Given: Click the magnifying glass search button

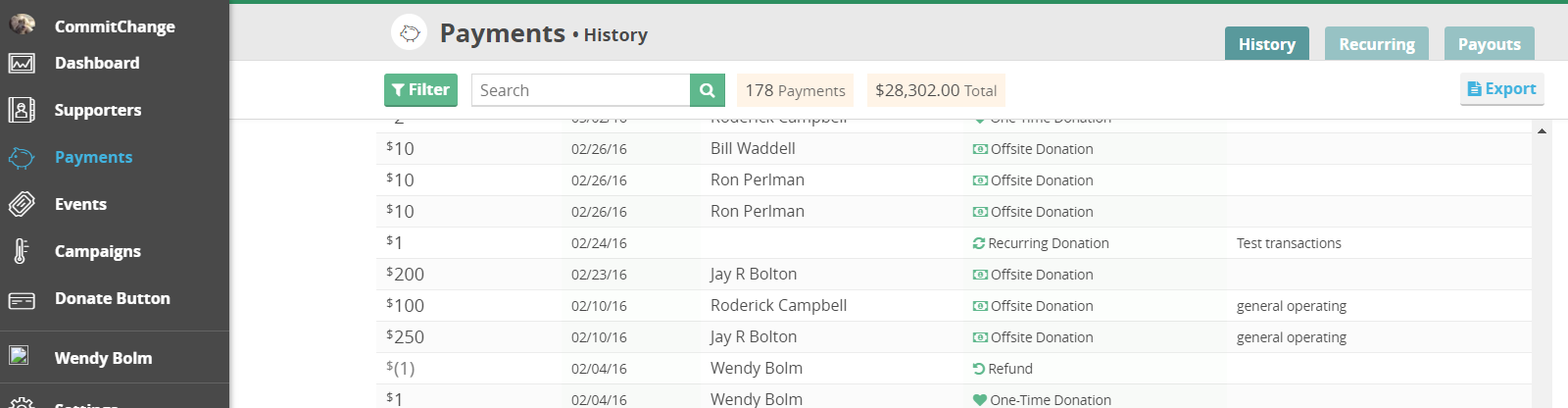Looking at the screenshot, I should pos(708,90).
